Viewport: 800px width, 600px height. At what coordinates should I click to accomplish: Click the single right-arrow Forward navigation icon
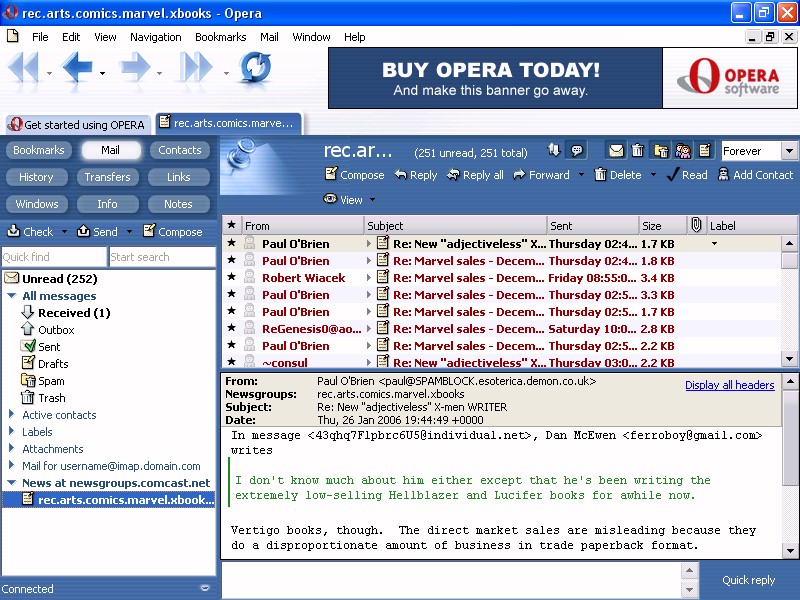point(135,67)
